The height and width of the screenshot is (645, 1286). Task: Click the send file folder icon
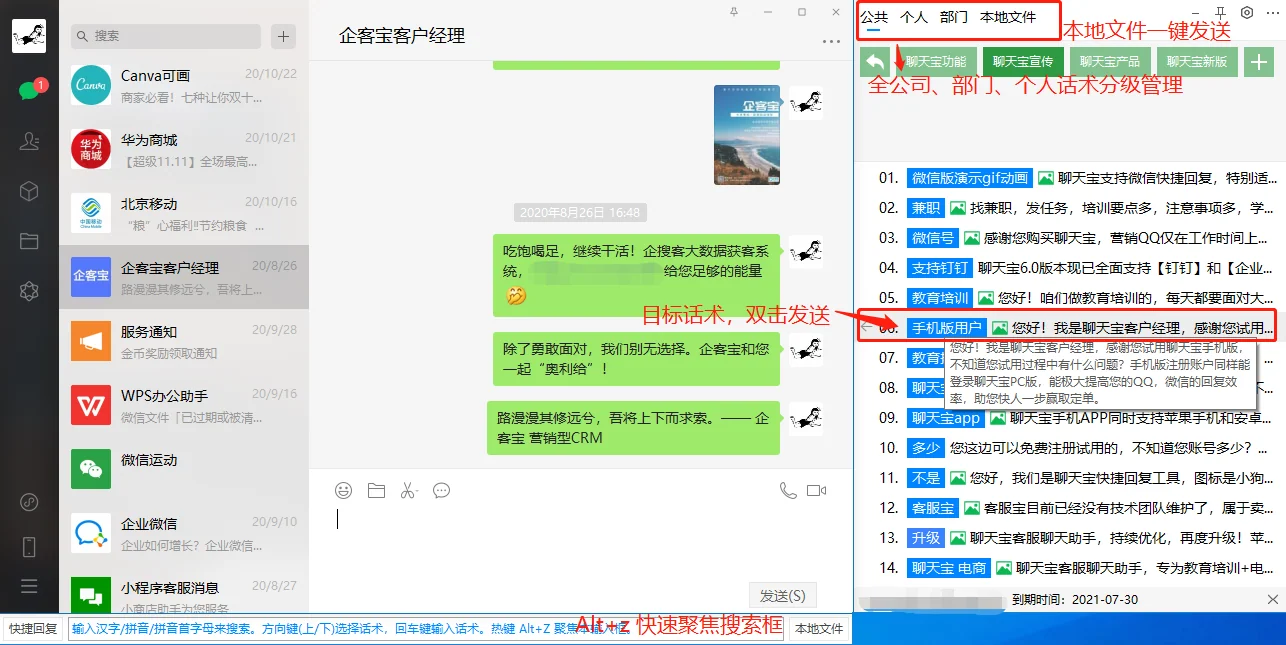click(x=376, y=490)
